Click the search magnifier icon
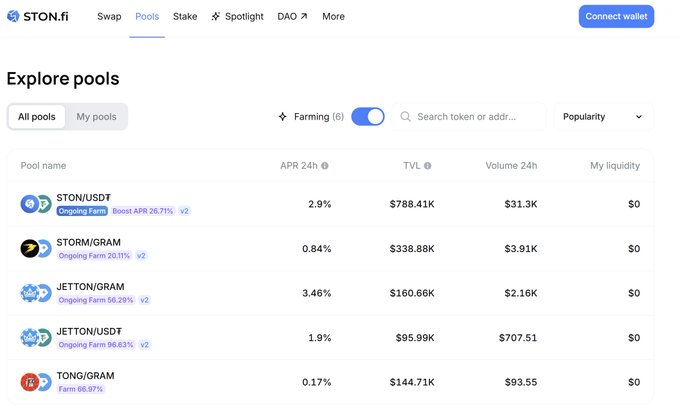Image resolution: width=680 pixels, height=416 pixels. pyautogui.click(x=405, y=117)
